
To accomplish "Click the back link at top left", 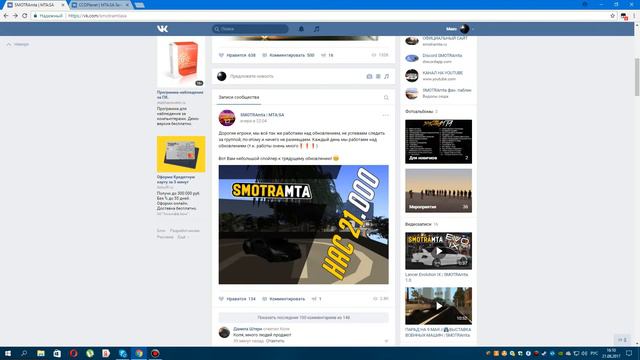I will click(18, 44).
